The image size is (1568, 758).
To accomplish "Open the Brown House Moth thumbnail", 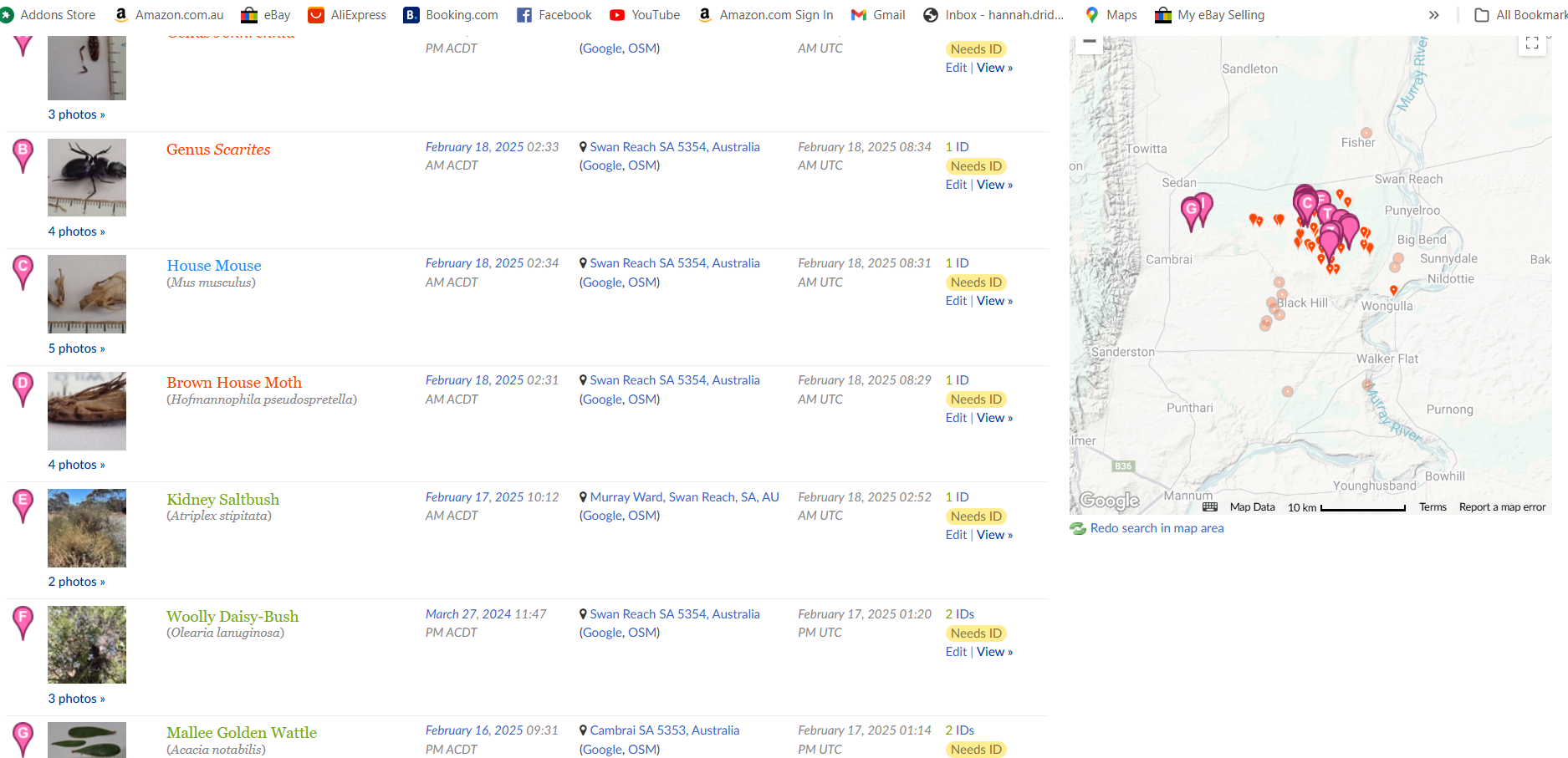I will pos(87,411).
